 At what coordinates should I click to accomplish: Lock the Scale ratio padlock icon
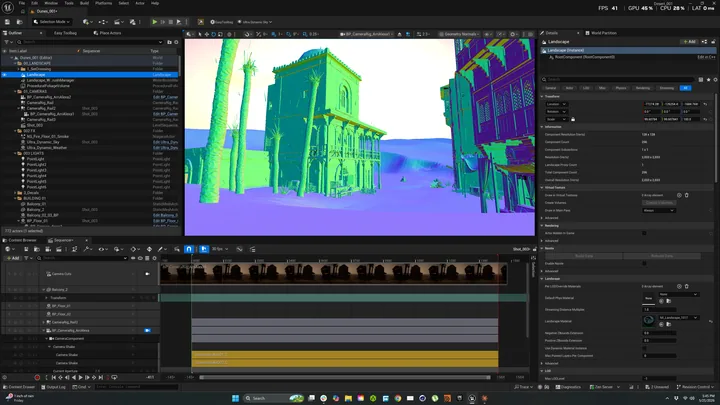coord(573,119)
